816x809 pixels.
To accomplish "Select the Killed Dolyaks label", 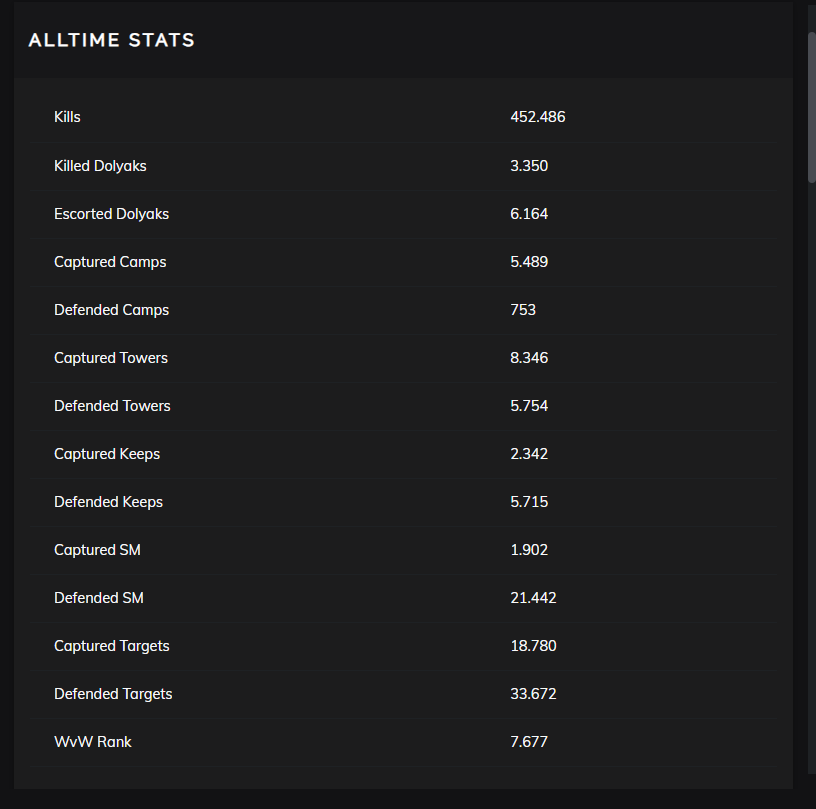I will click(100, 166).
